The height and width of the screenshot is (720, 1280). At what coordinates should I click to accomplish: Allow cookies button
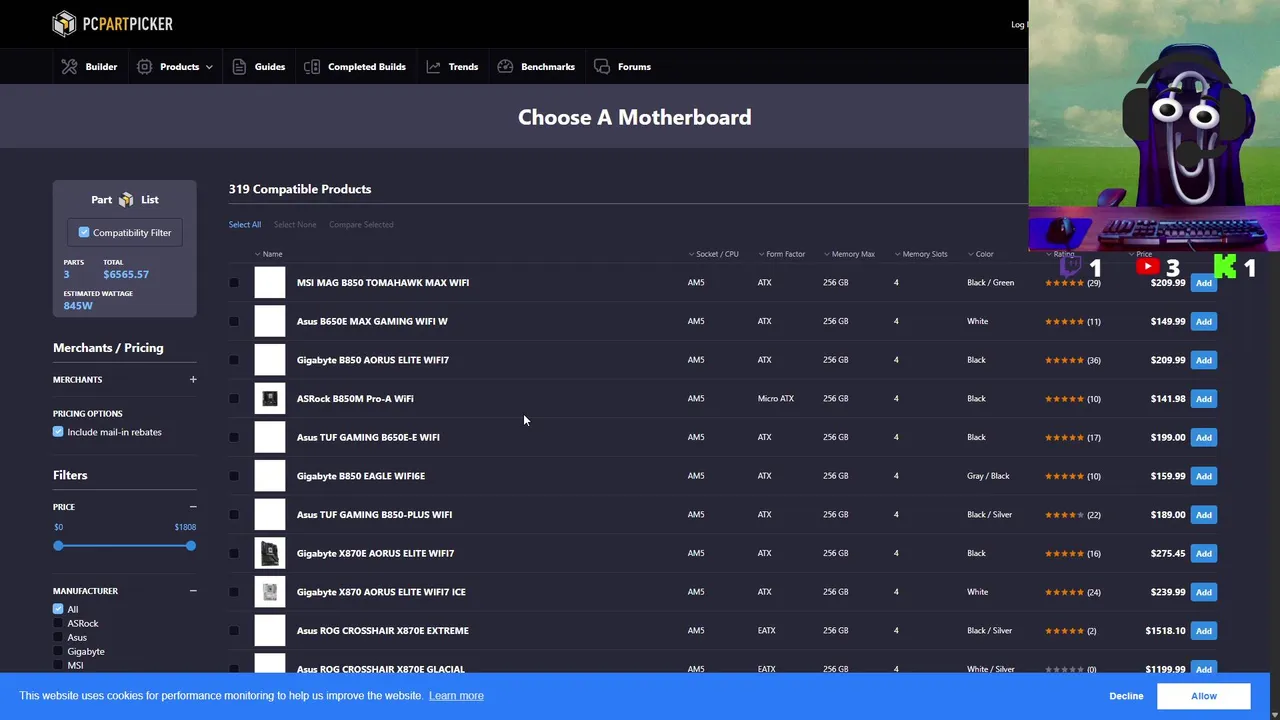point(1204,696)
